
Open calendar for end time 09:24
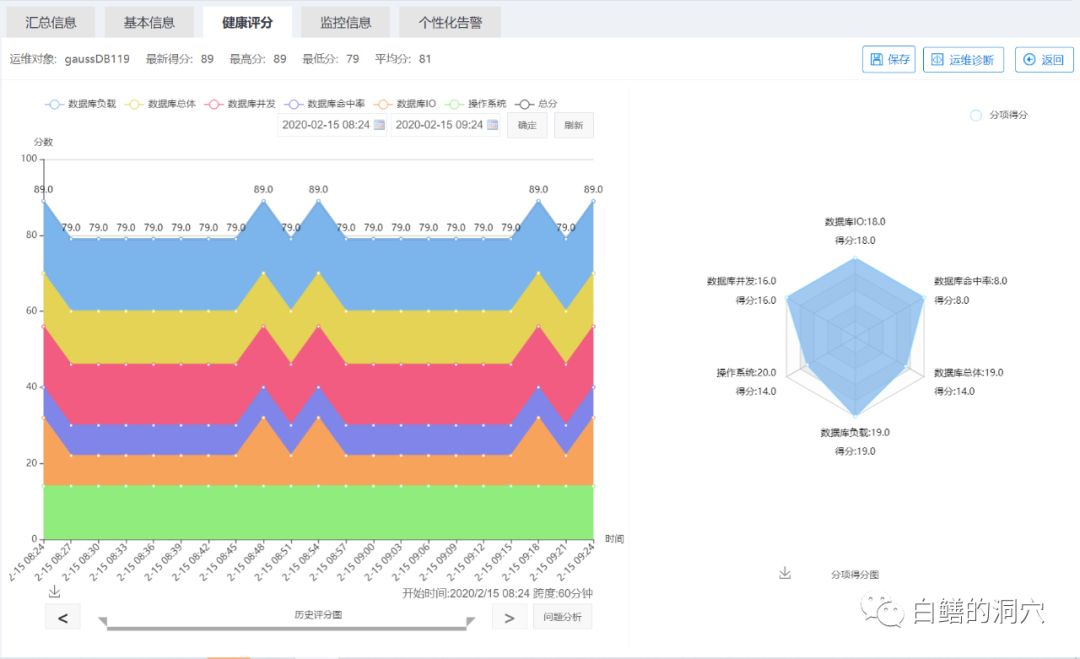(492, 125)
